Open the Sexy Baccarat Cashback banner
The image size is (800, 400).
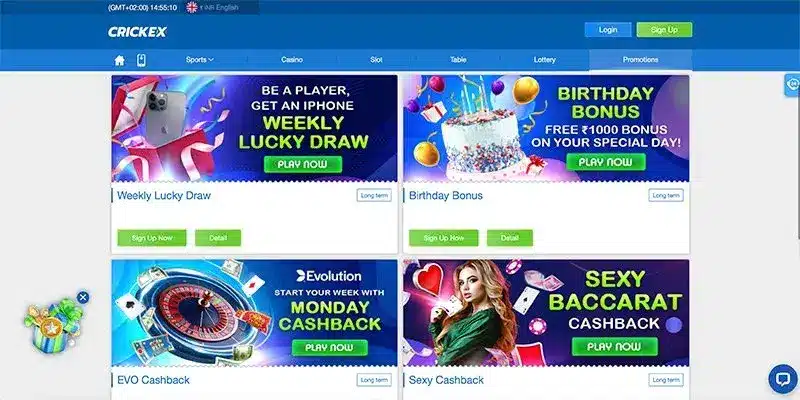[546, 313]
